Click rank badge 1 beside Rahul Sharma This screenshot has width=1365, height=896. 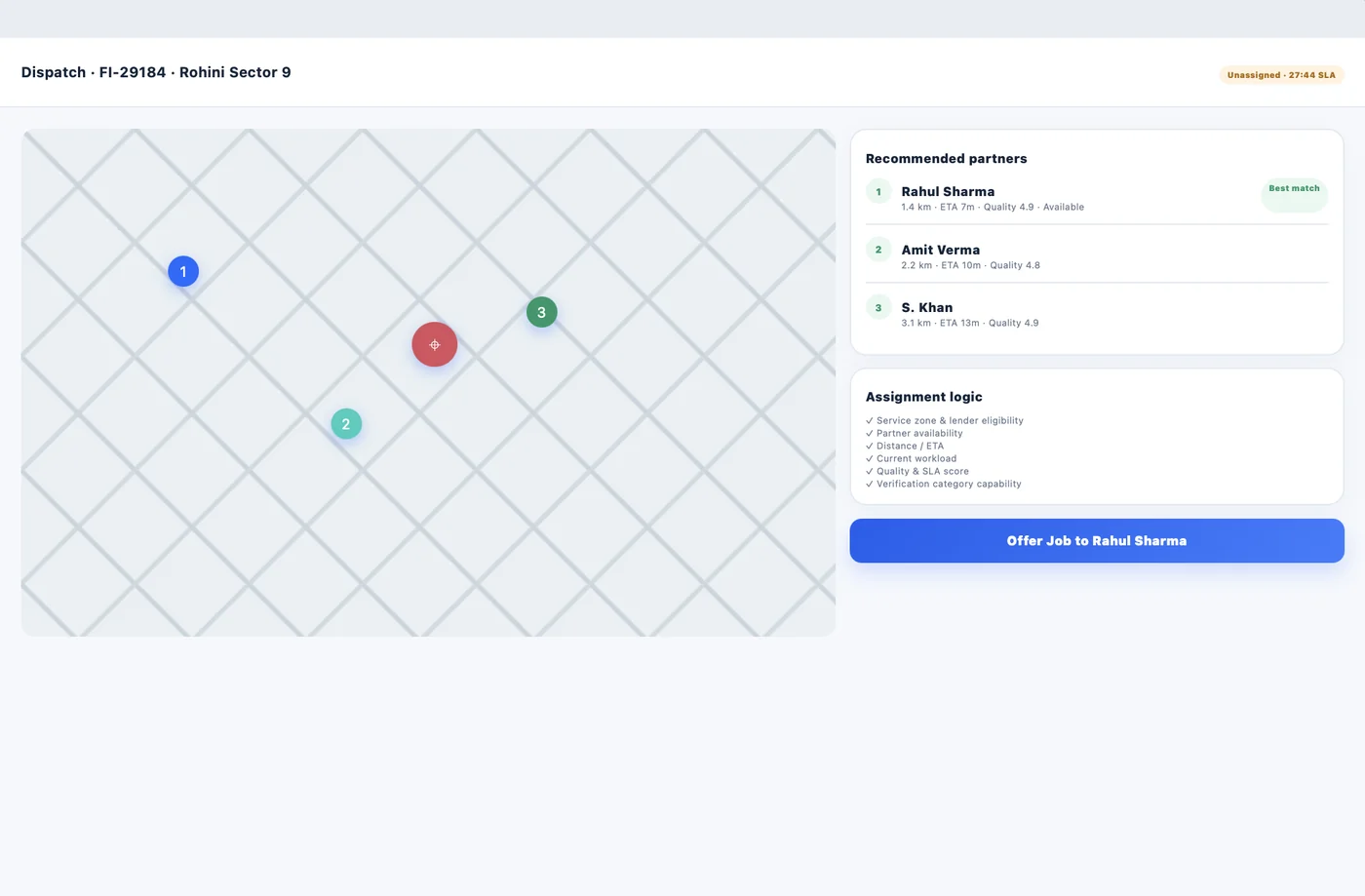pyautogui.click(x=878, y=191)
